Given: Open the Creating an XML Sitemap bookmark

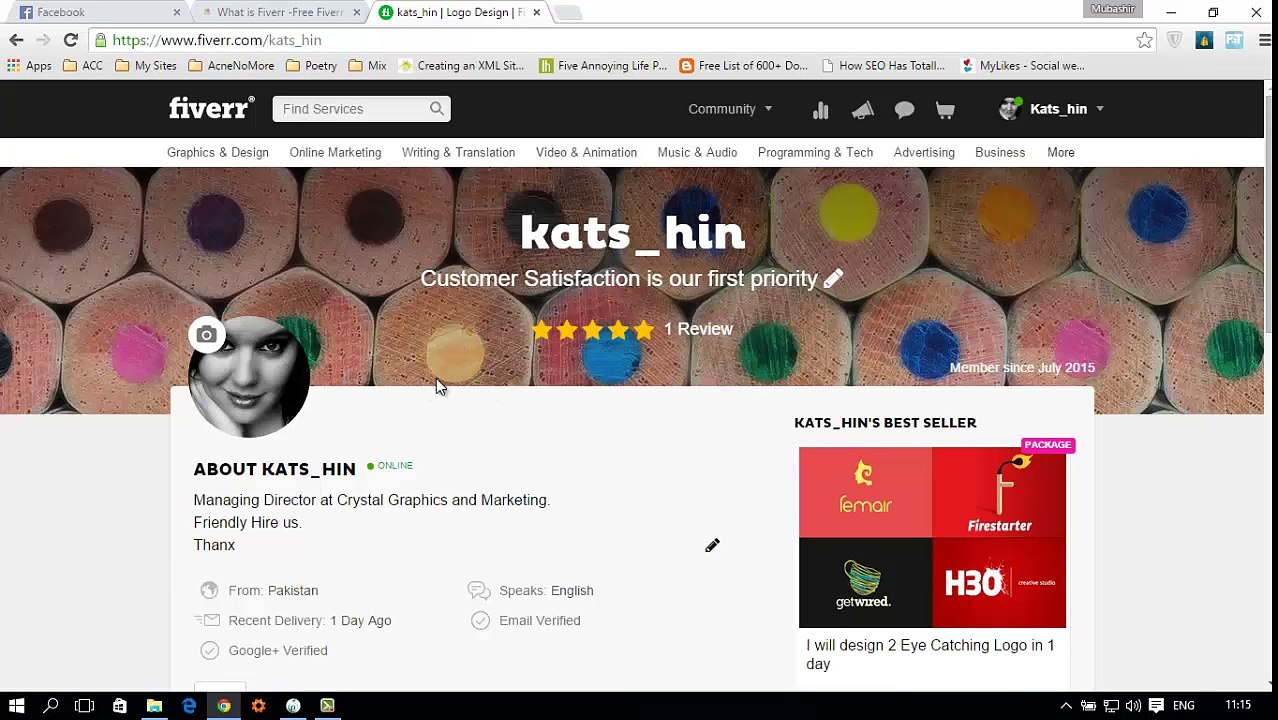Looking at the screenshot, I should tap(461, 66).
